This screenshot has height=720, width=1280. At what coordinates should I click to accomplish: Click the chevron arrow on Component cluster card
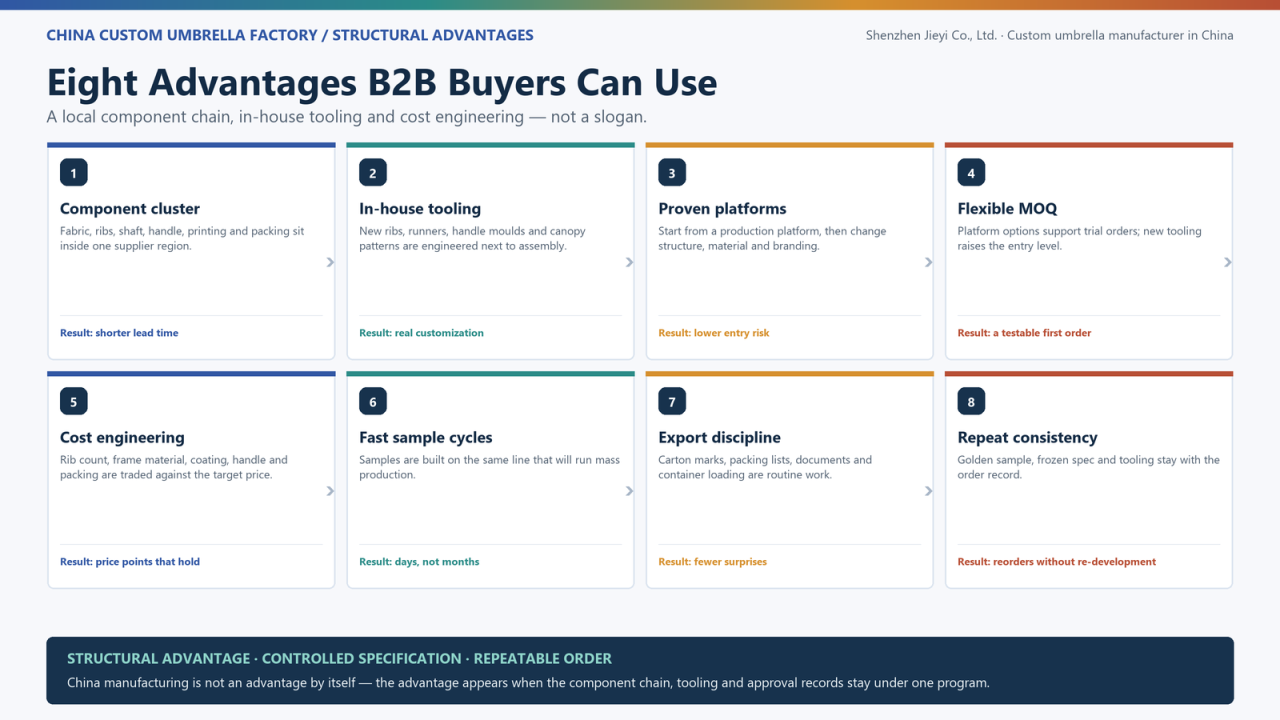(330, 262)
